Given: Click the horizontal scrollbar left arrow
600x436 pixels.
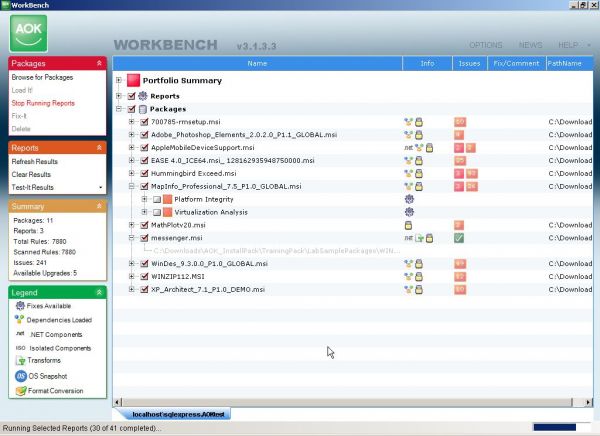Looking at the screenshot, I should [117, 402].
